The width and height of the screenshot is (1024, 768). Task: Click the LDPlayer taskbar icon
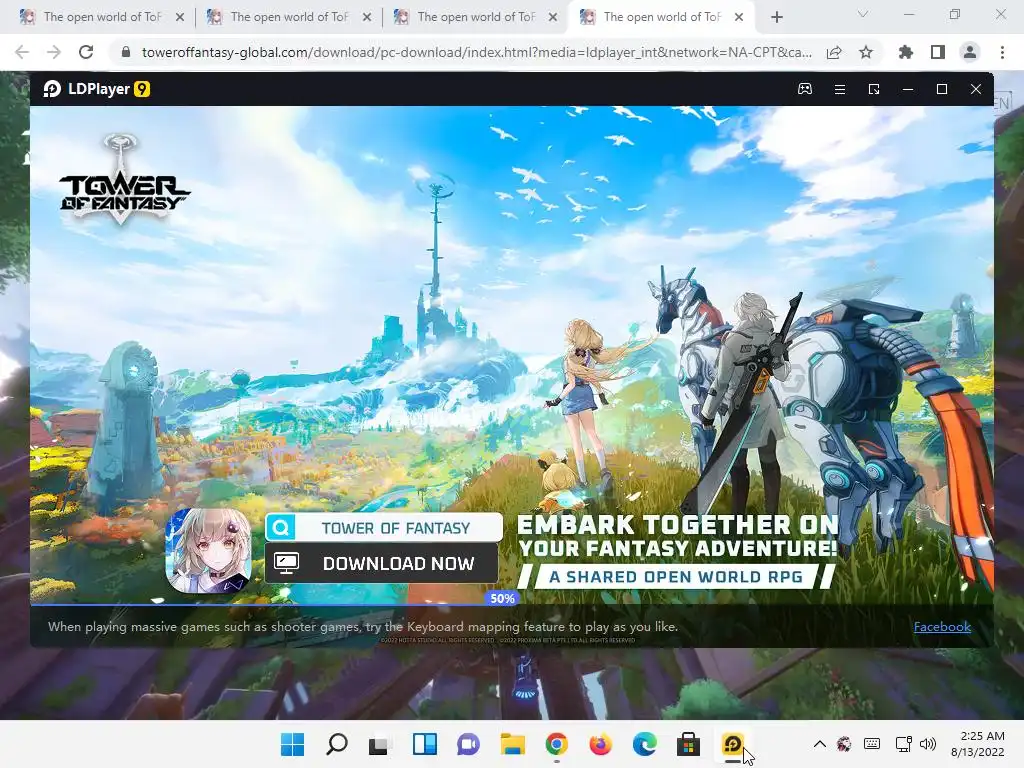point(732,744)
